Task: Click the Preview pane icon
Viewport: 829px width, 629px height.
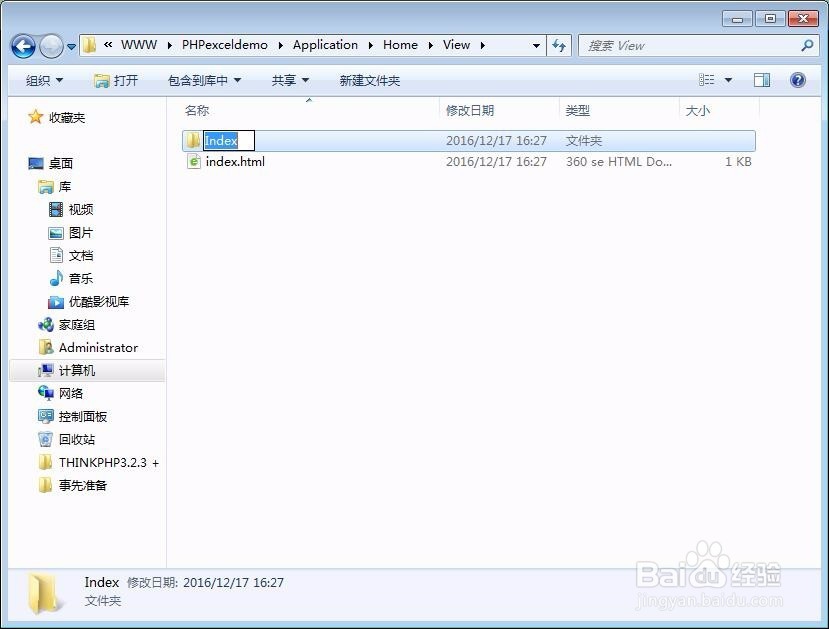Action: (761, 80)
